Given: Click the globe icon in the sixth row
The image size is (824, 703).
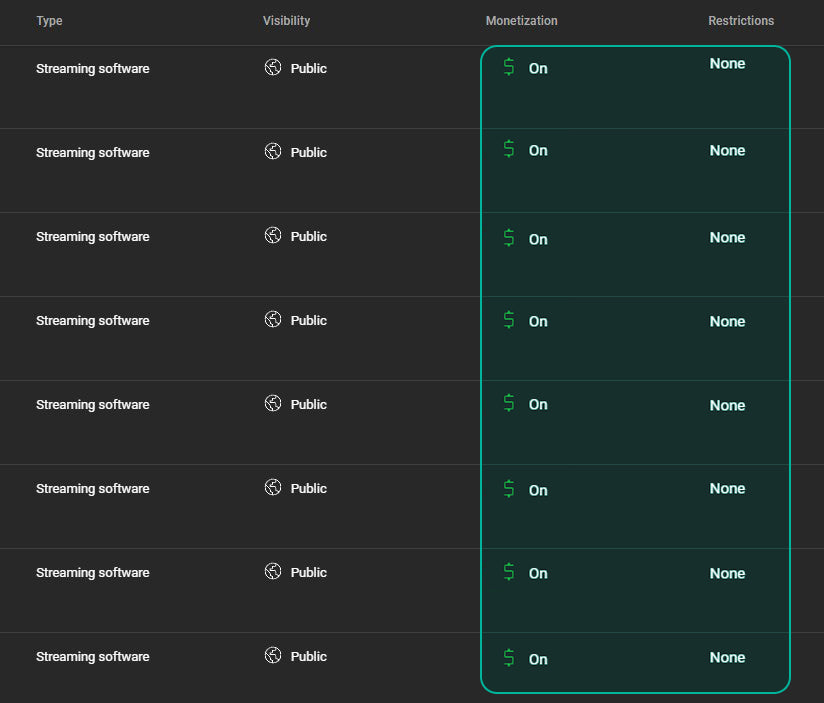Looking at the screenshot, I should click(273, 488).
